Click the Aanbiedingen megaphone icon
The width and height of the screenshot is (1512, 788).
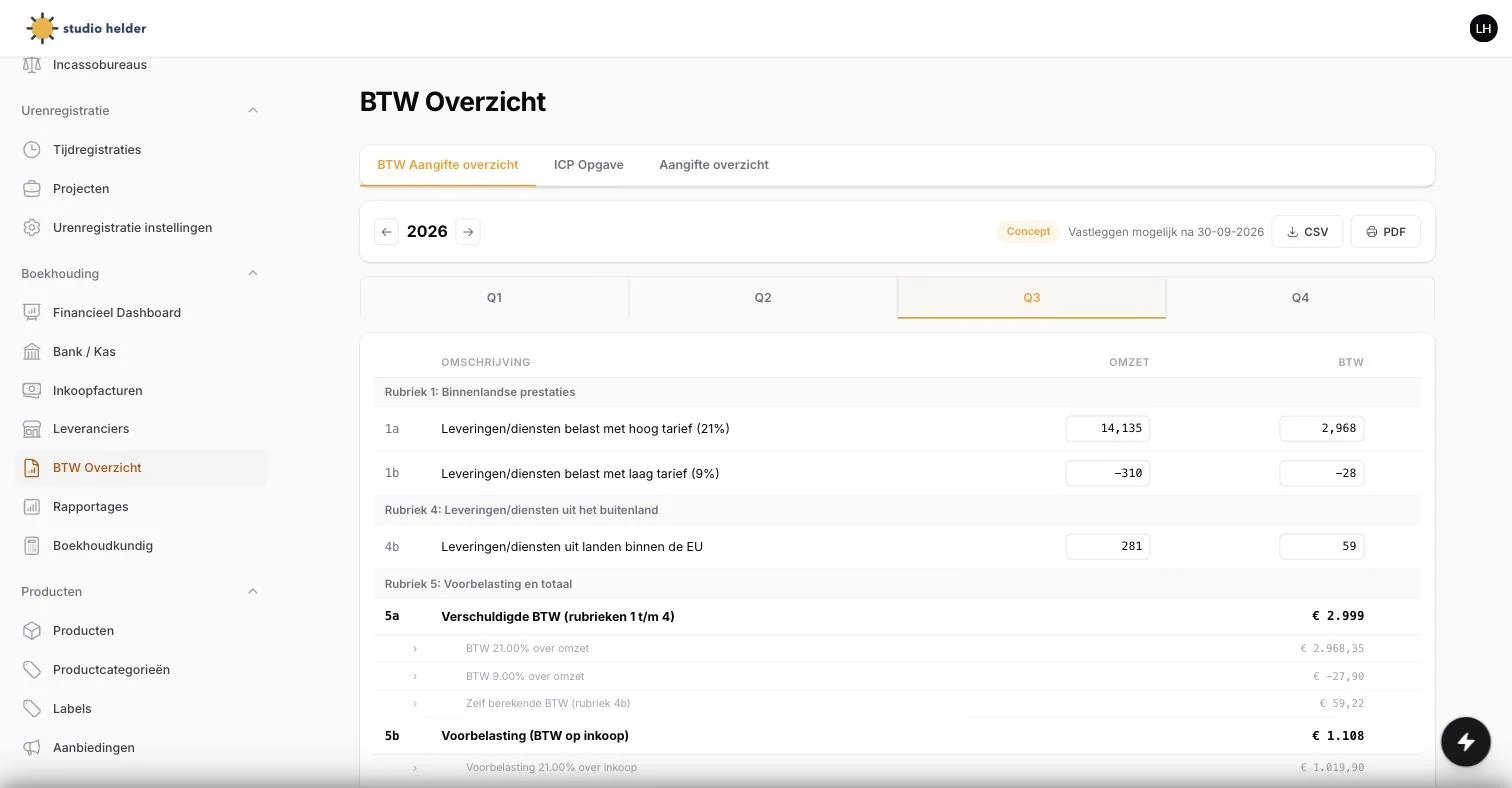32,748
